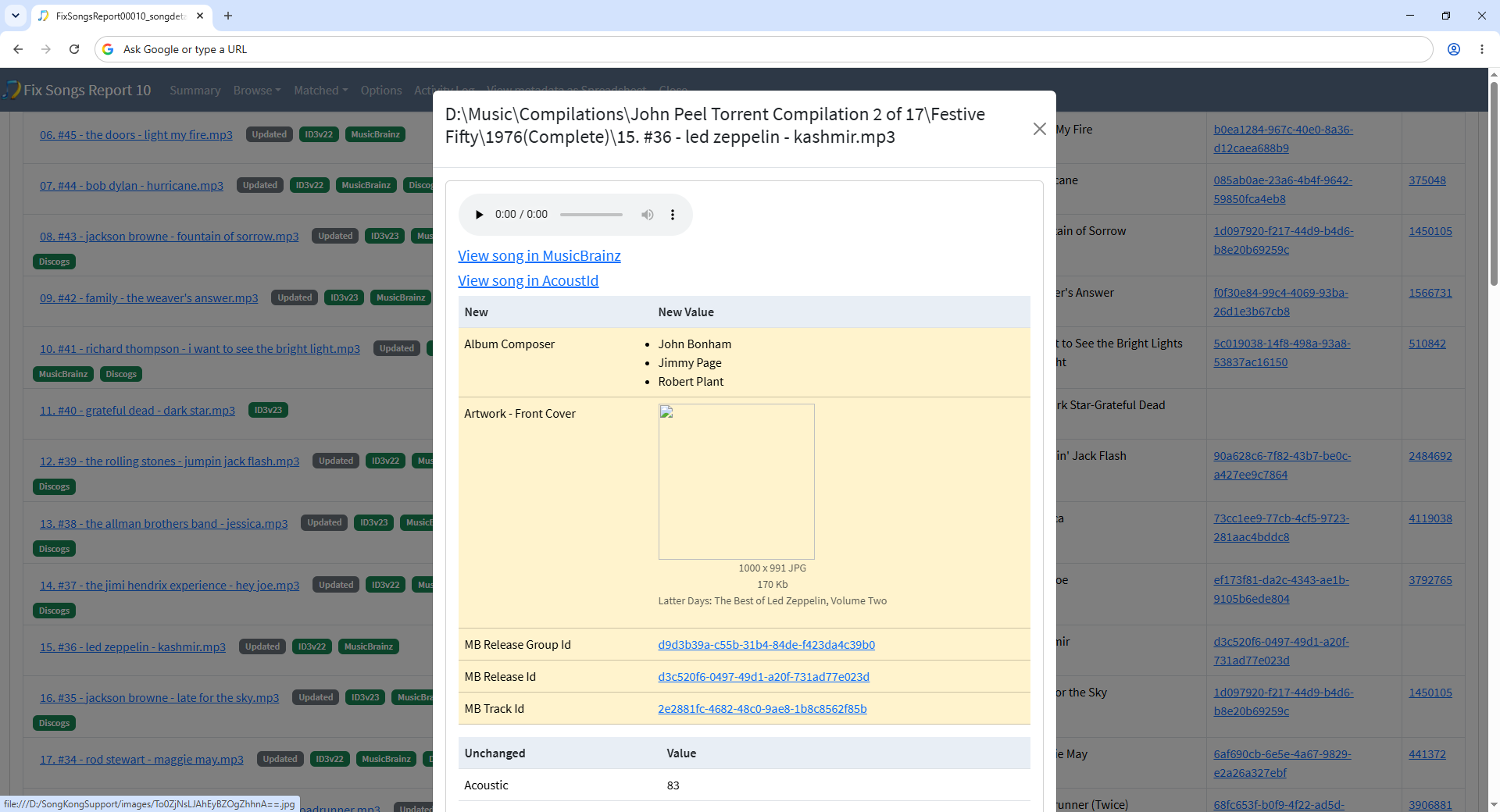Screen dimensions: 1500x812
Task: Open the Options menu item
Action: [x=381, y=91]
